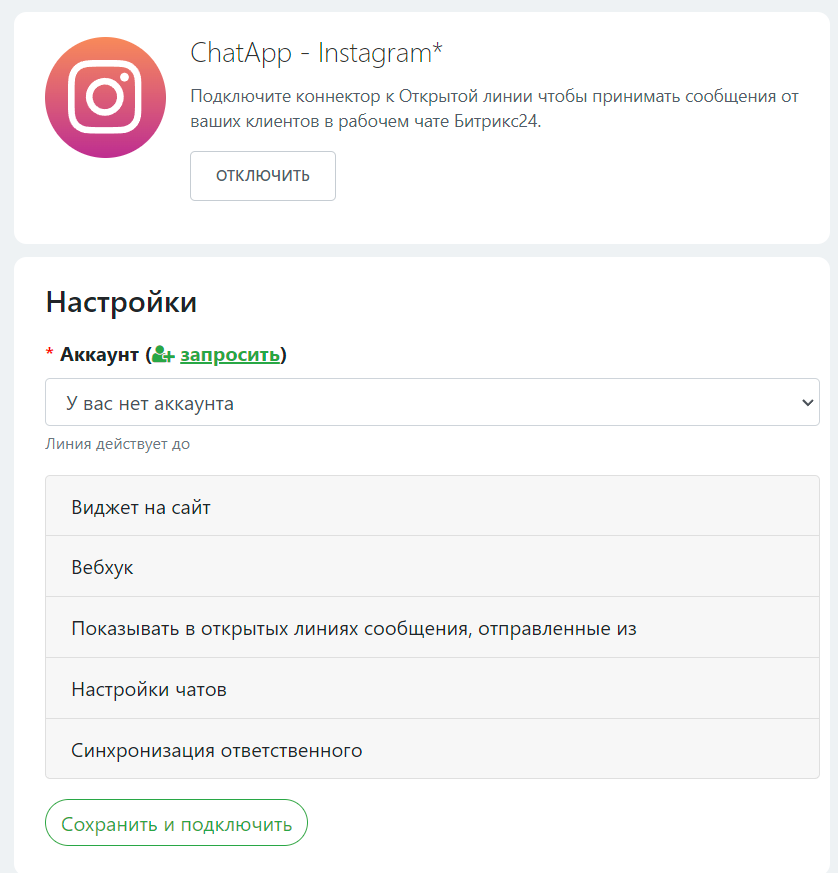This screenshot has width=838, height=873.
Task: Click the 'Линия действует до' hint text
Action: pos(117,444)
